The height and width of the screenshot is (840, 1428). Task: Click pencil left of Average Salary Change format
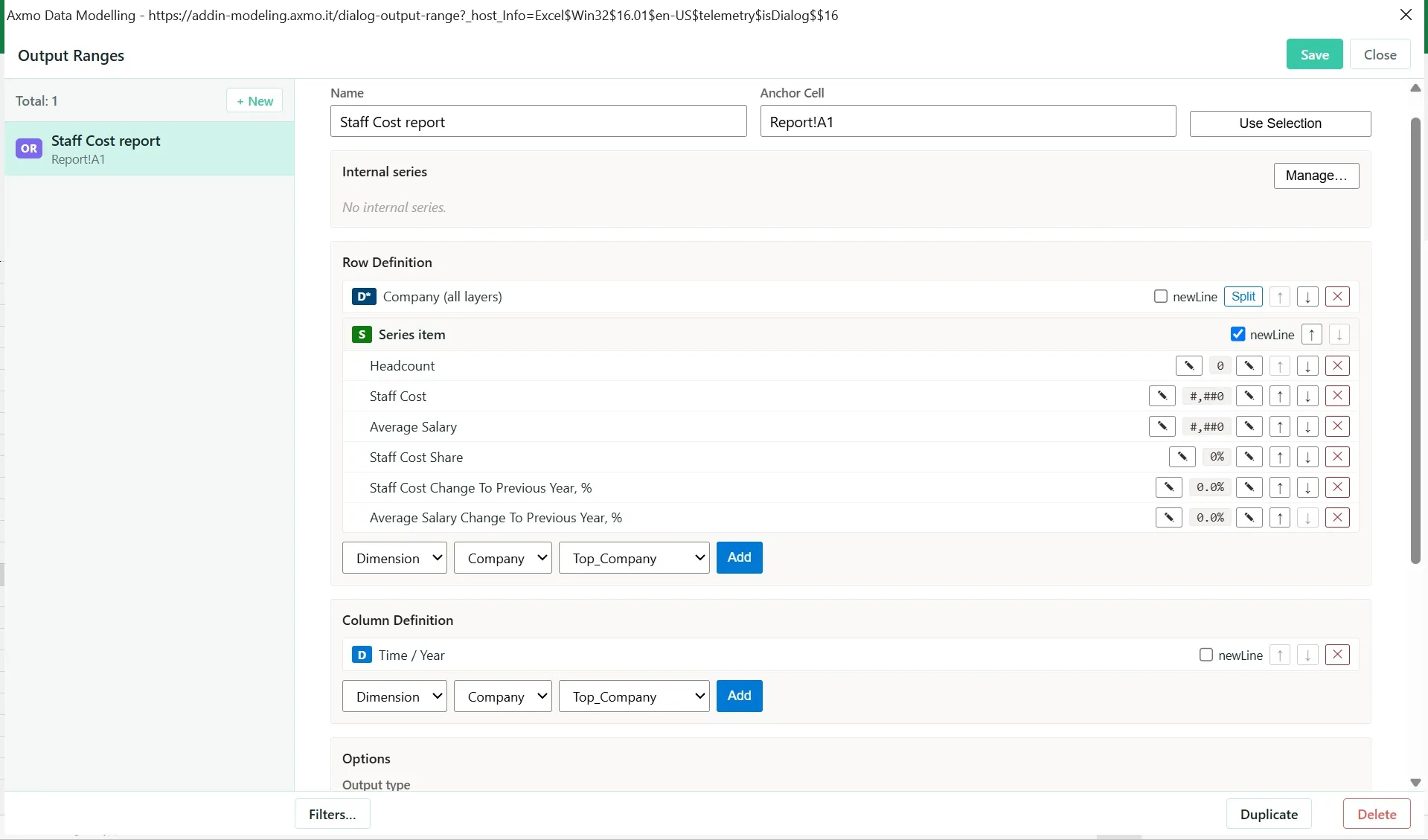point(1169,518)
